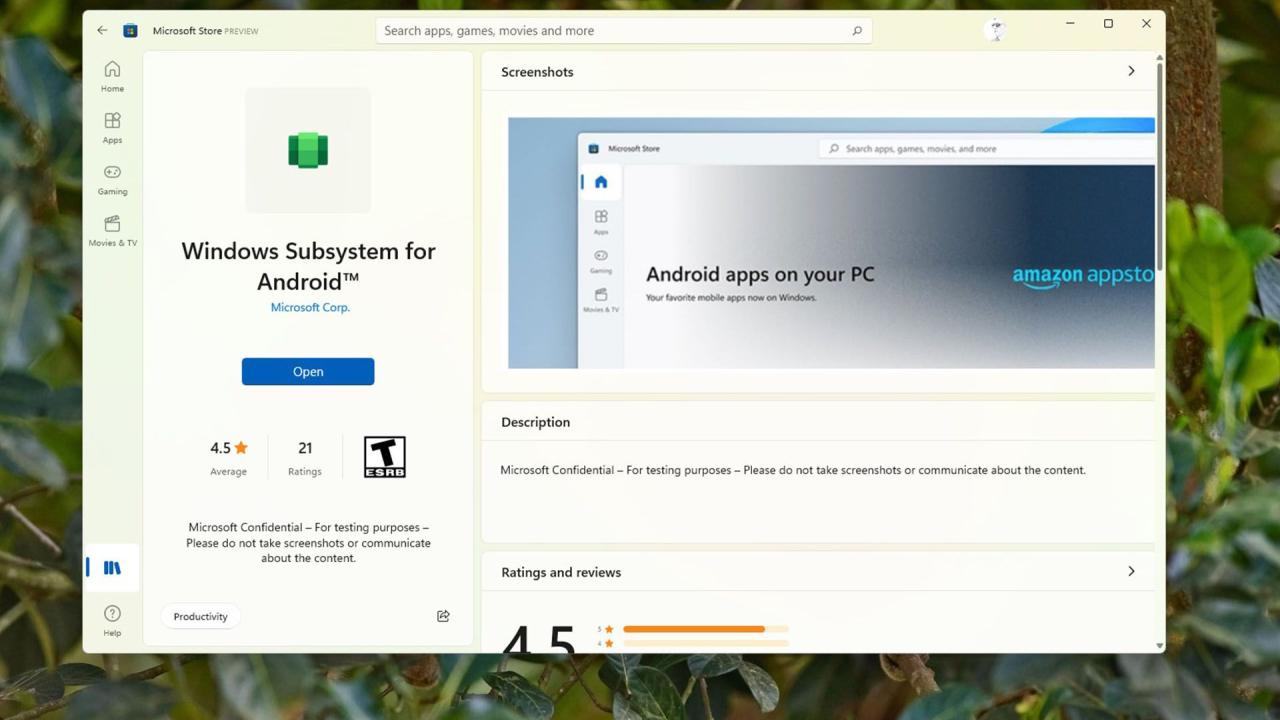Image resolution: width=1280 pixels, height=720 pixels.
Task: Go back with the back arrow
Action: click(102, 31)
